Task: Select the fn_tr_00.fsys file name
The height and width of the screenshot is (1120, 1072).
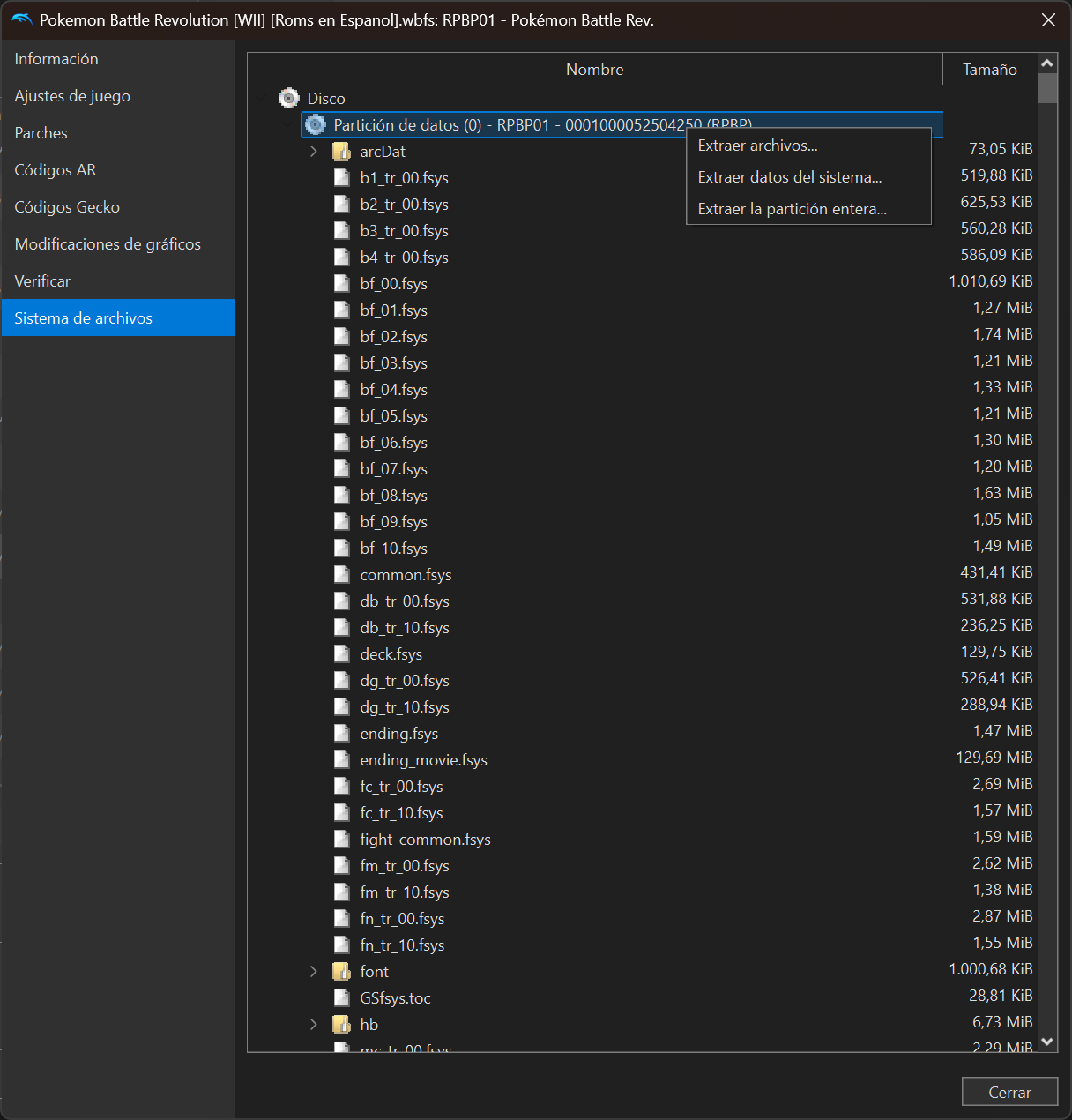Action: tap(402, 918)
